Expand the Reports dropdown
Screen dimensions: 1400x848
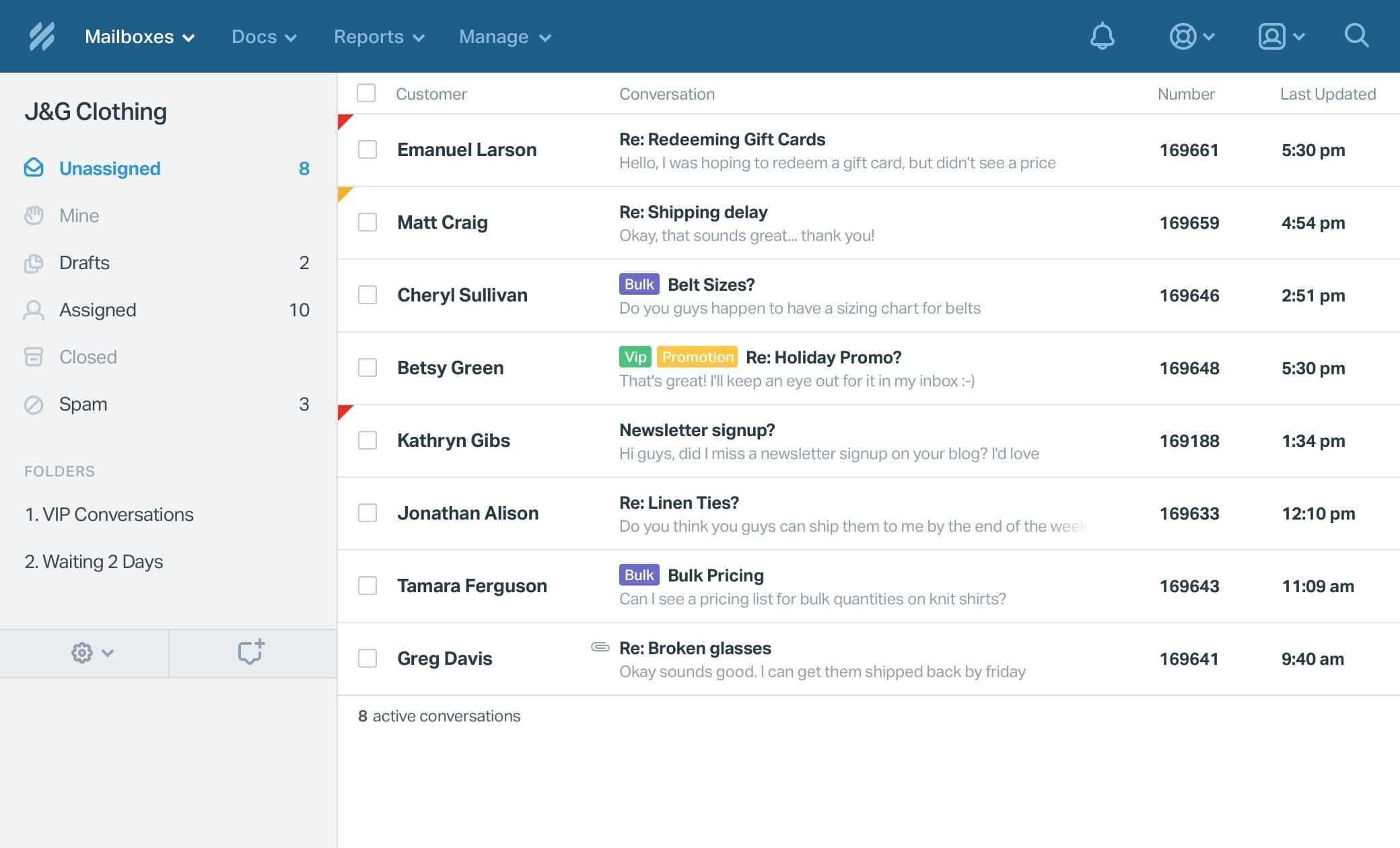pos(380,37)
